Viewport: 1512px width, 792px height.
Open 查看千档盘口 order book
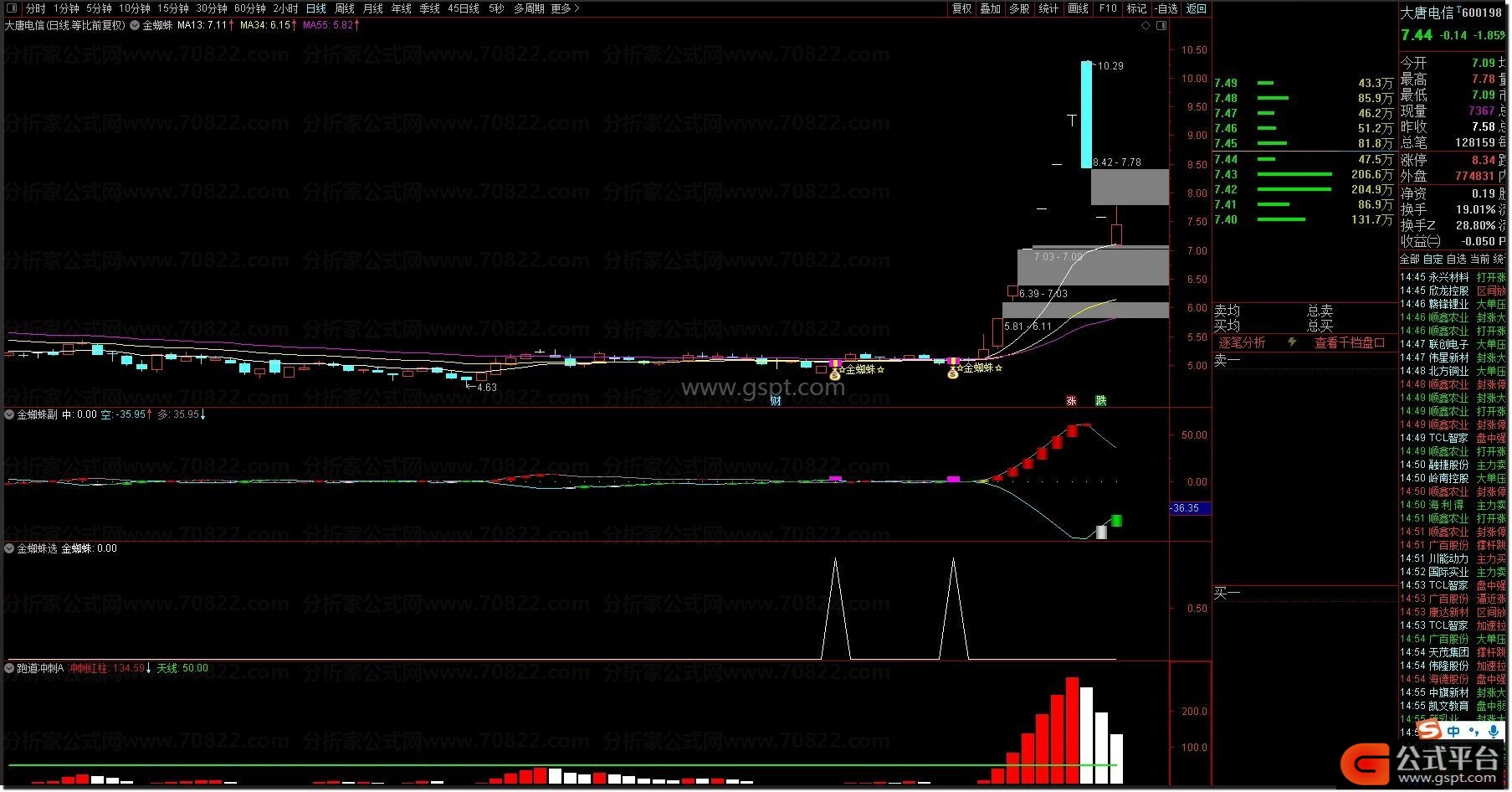1349,343
